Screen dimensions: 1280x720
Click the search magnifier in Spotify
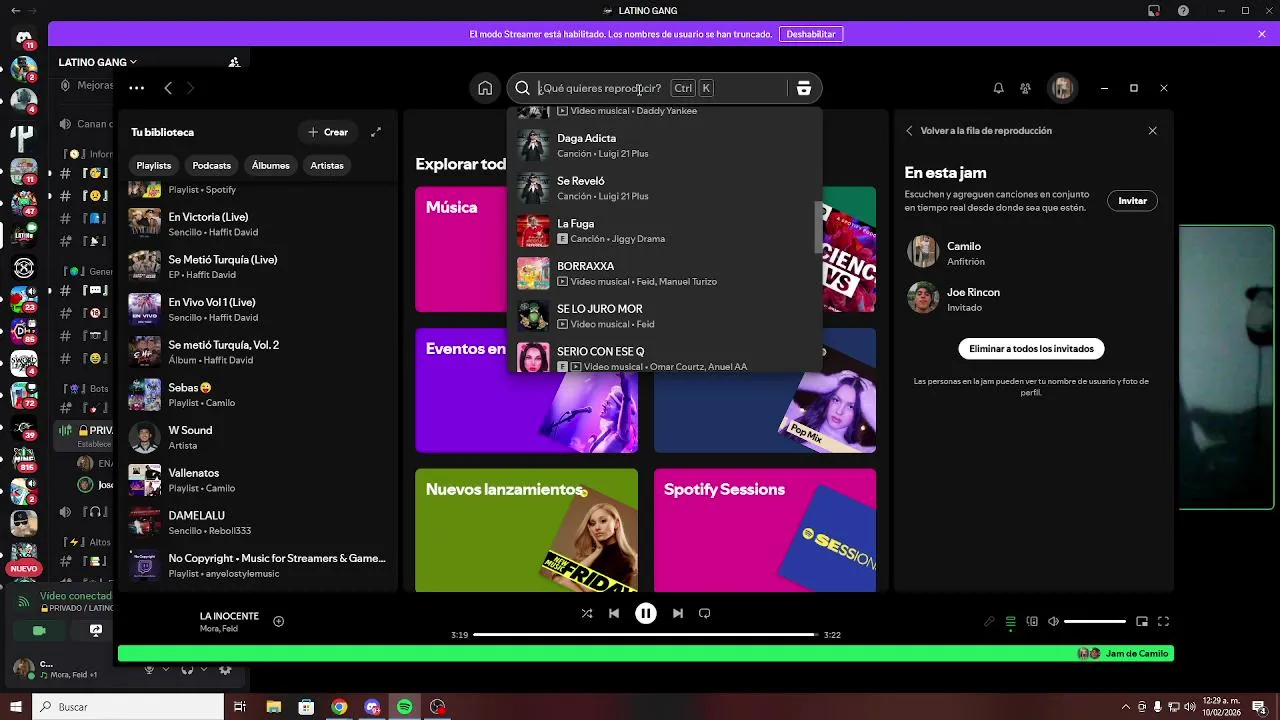(522, 88)
